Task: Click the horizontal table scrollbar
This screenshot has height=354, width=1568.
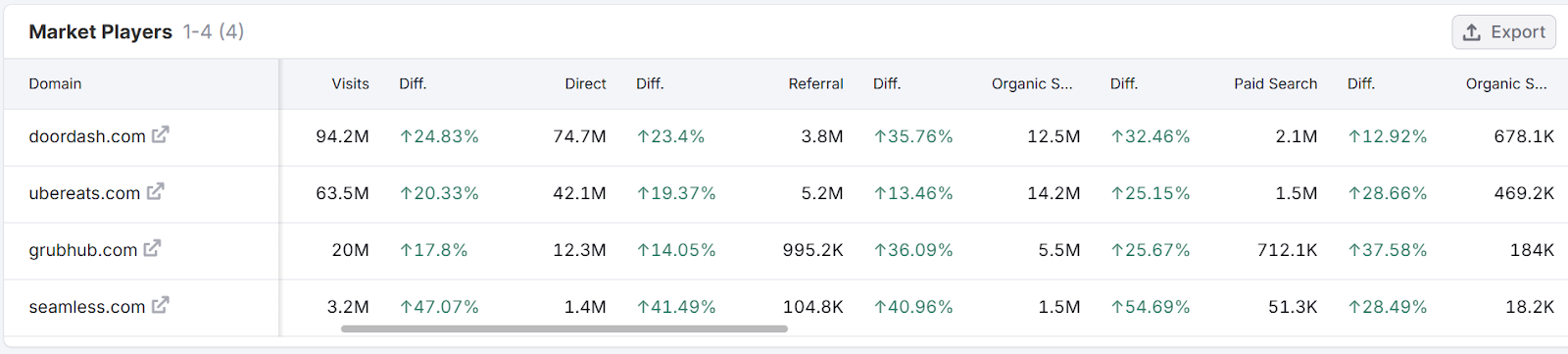Action: 564,329
